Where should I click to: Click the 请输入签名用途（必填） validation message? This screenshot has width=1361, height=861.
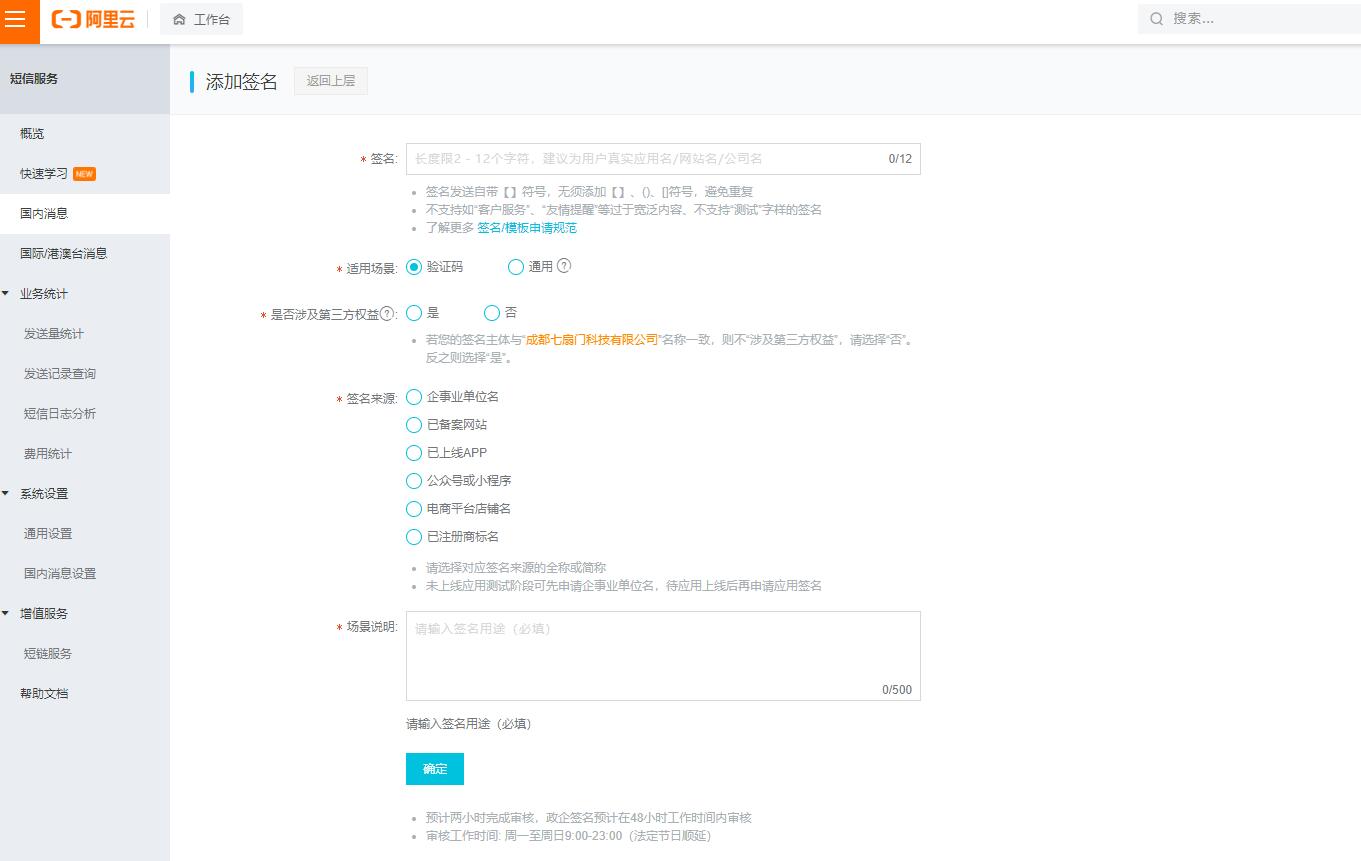[468, 724]
